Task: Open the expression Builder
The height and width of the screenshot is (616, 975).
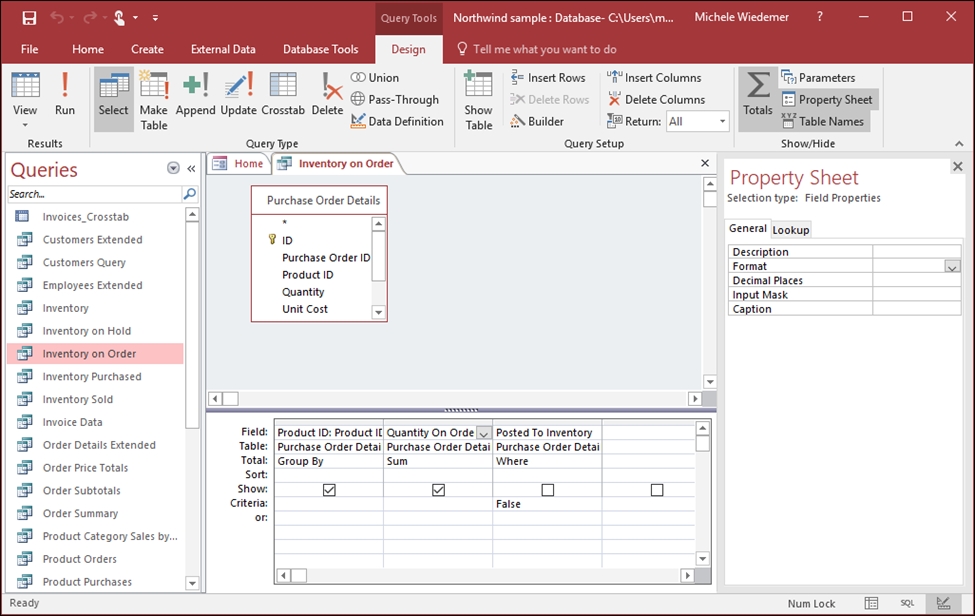Action: click(537, 121)
